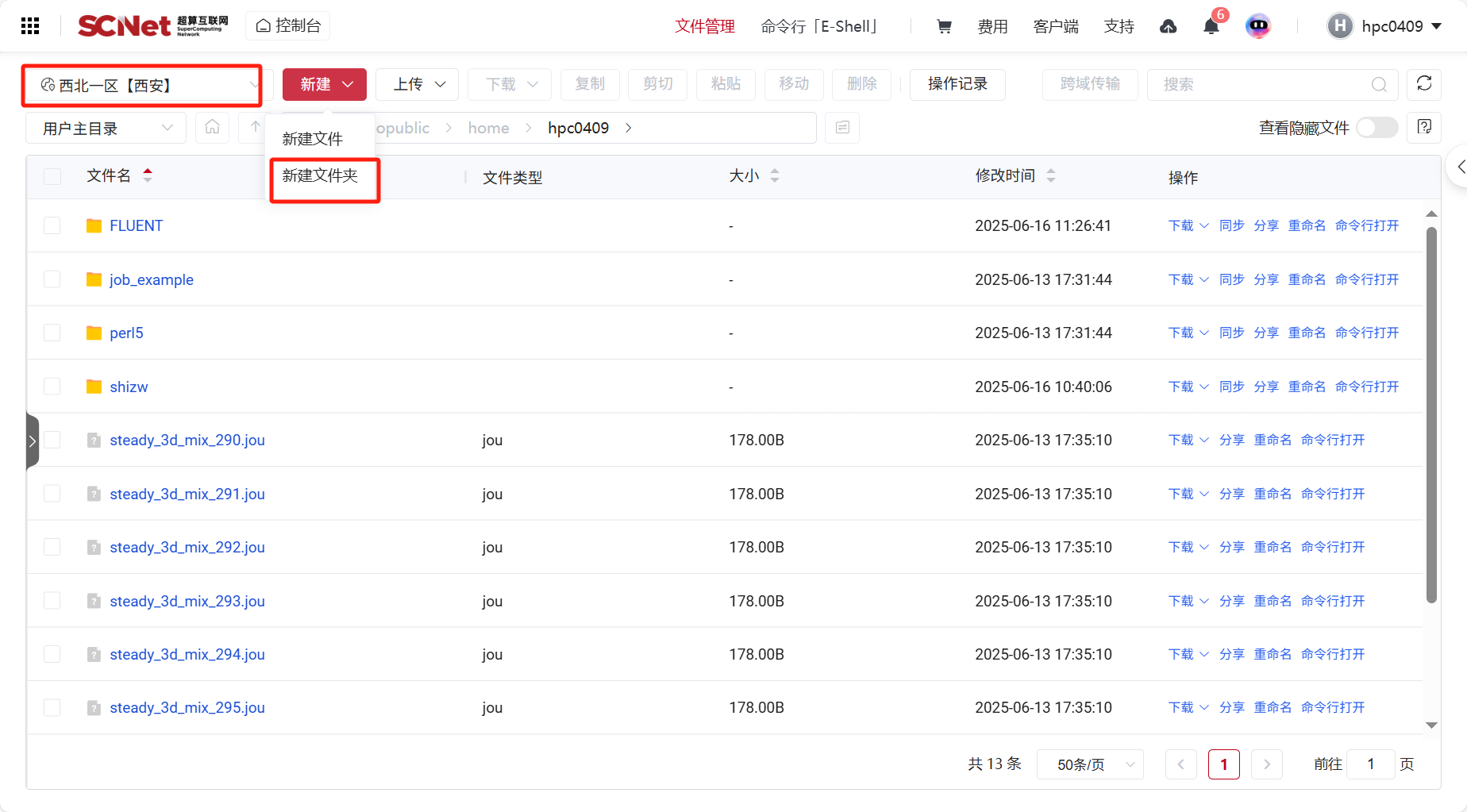Viewport: 1467px width, 812px height.
Task: Open the robot assistant avatar icon
Action: click(x=1258, y=26)
